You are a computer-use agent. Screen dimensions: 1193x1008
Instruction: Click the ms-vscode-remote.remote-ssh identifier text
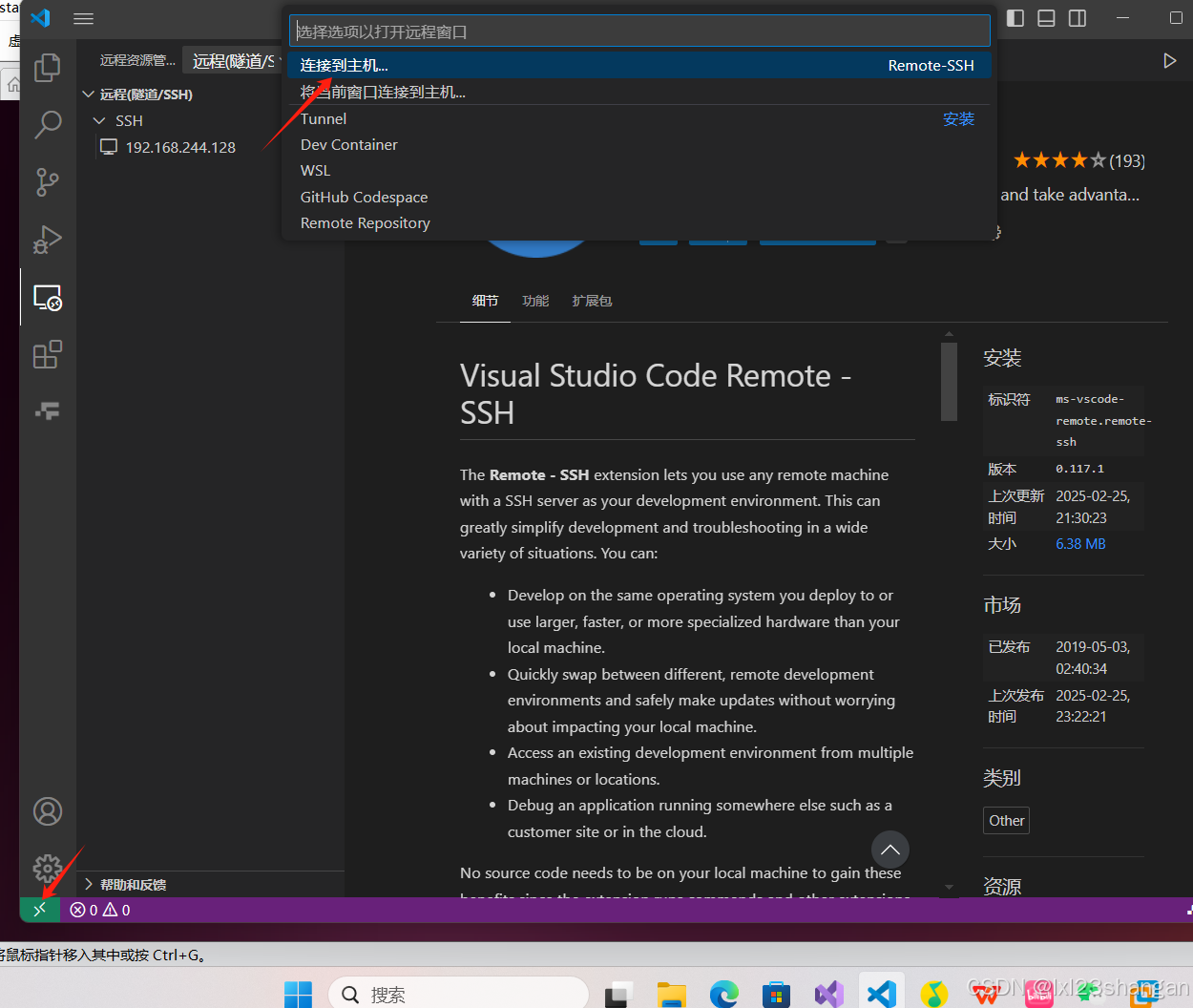pos(1103,420)
